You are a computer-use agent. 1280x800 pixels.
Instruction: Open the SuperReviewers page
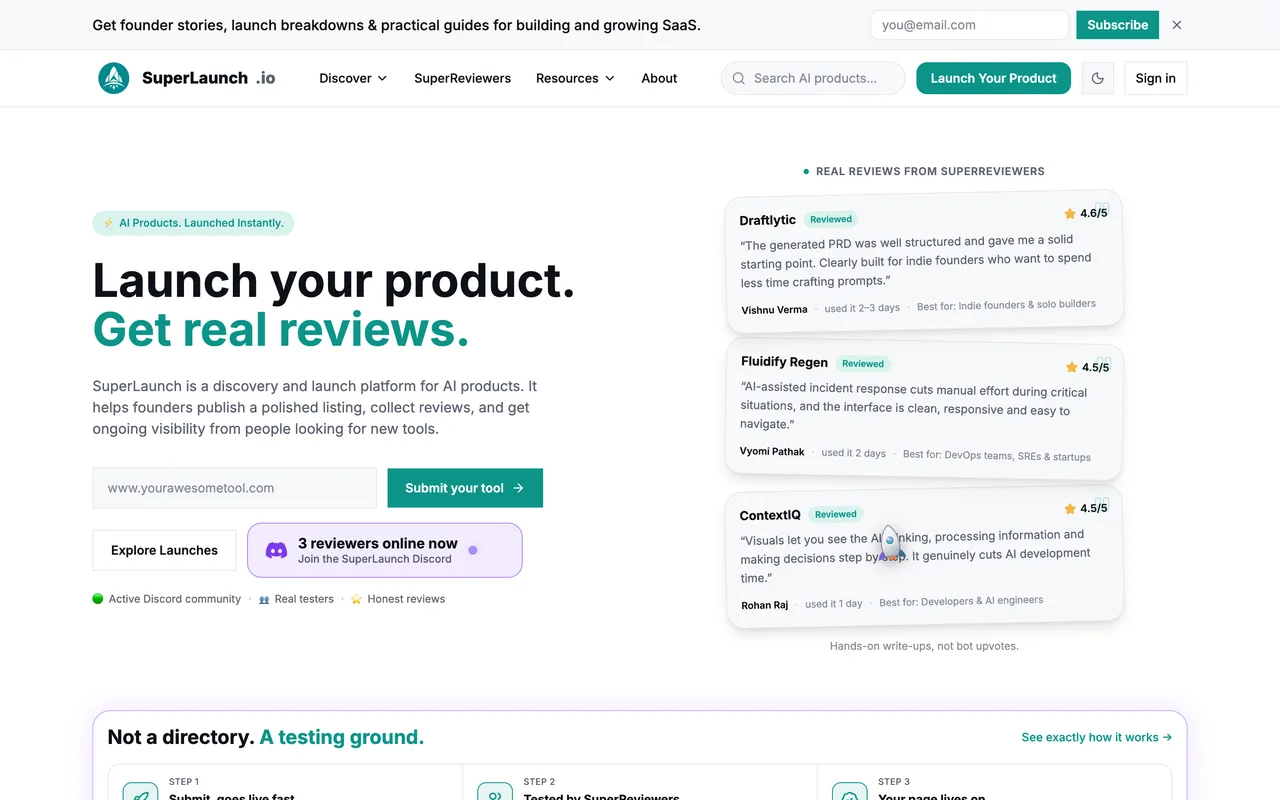pyautogui.click(x=462, y=78)
